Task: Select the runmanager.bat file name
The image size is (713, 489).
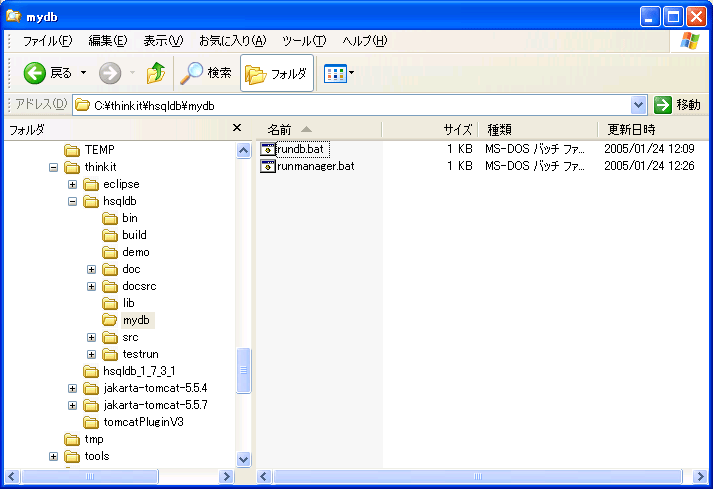Action: tap(316, 166)
